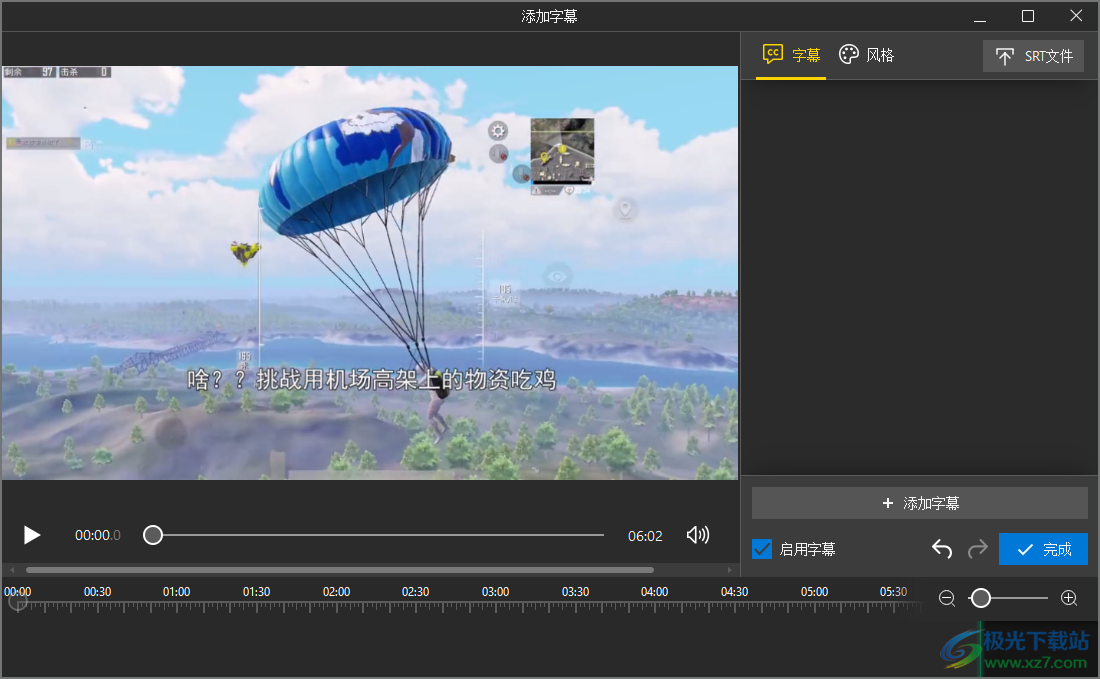Click the playback seek bar handle
1100x679 pixels.
[x=153, y=535]
